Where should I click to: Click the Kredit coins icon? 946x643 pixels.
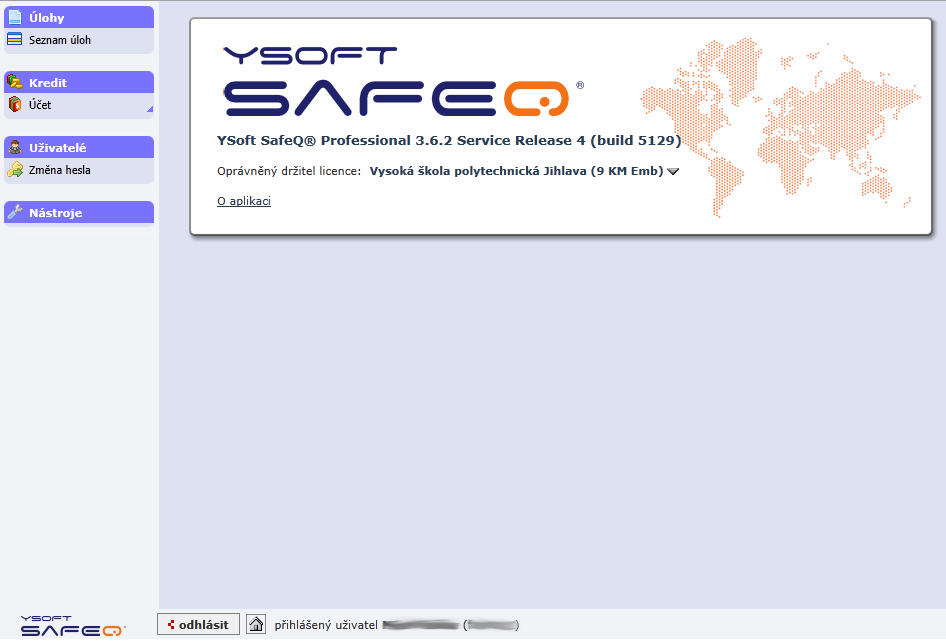pyautogui.click(x=14, y=82)
